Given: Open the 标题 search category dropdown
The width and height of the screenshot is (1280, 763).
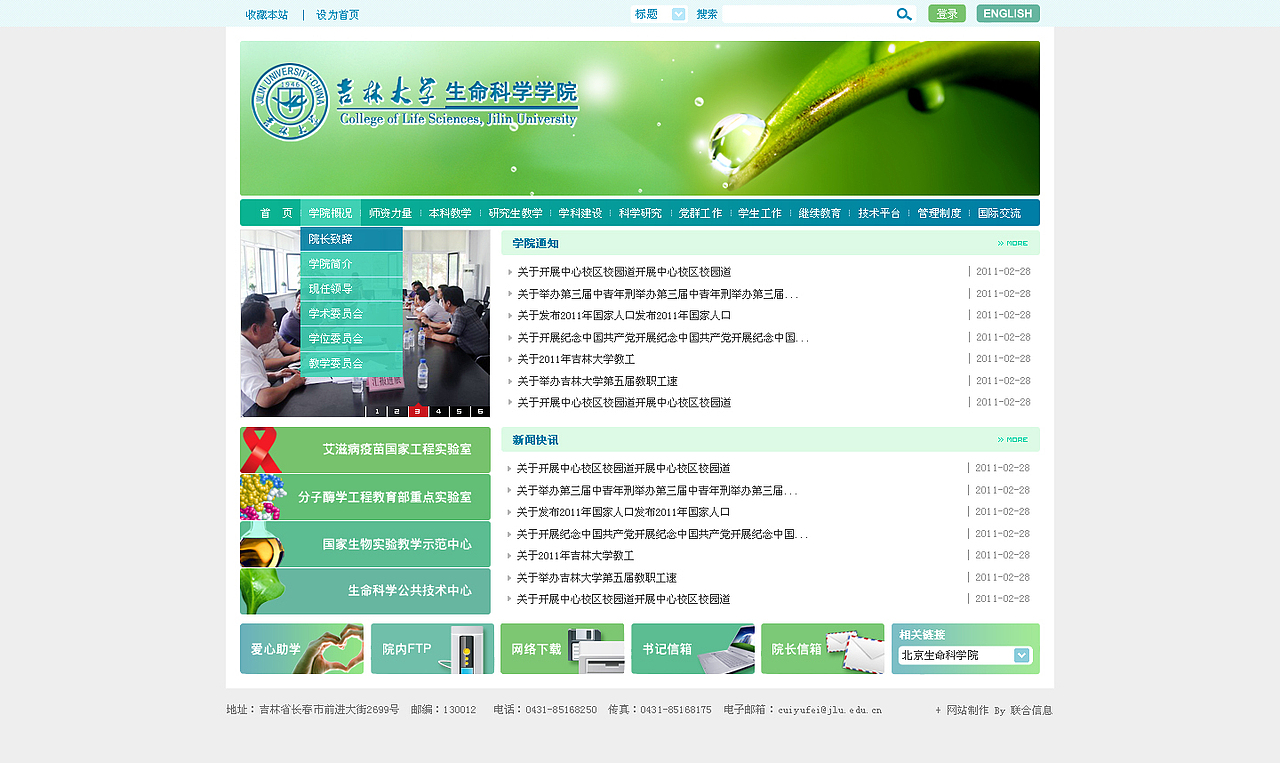Looking at the screenshot, I should click(x=678, y=14).
